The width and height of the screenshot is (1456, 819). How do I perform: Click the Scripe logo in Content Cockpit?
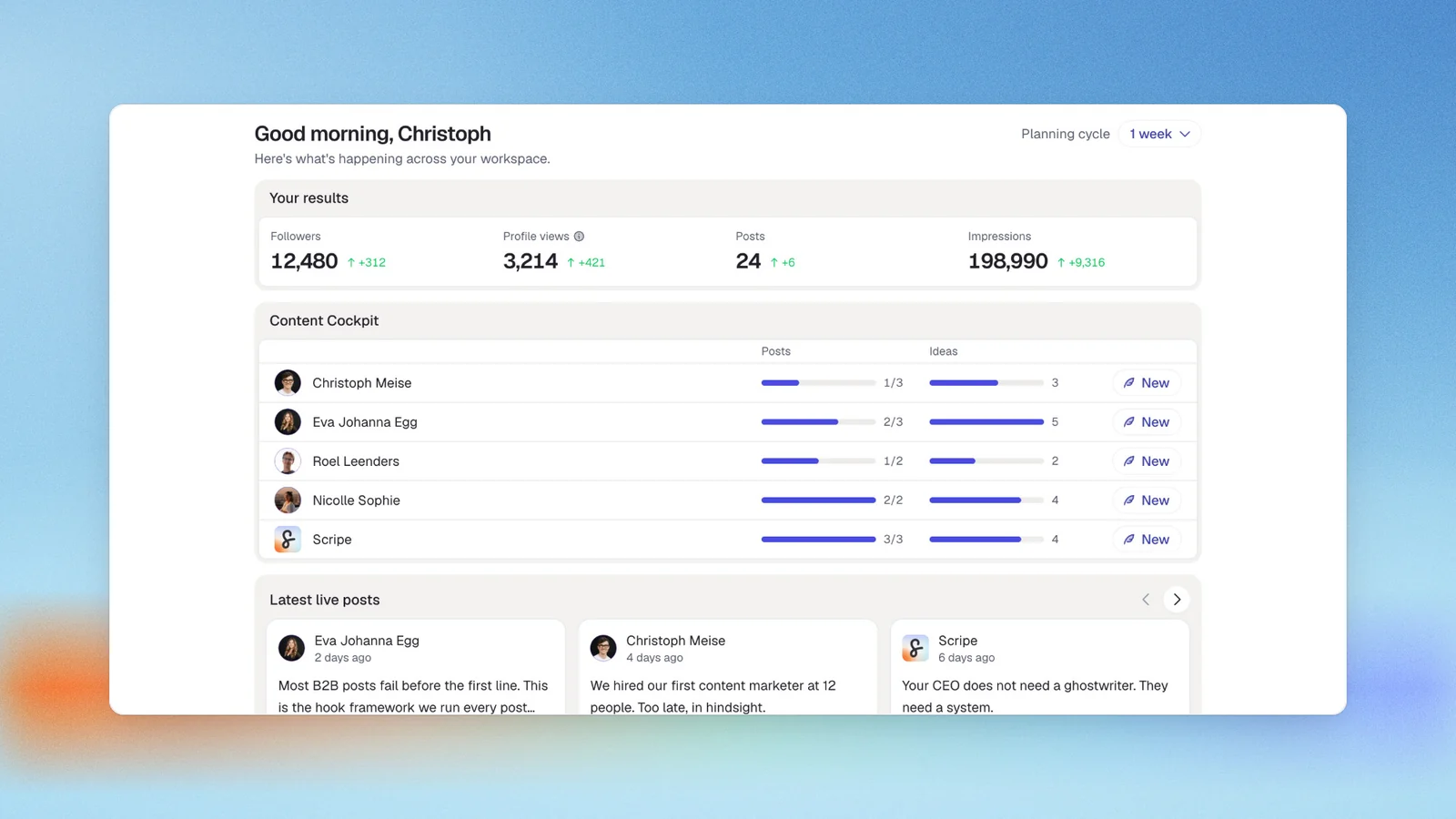point(288,540)
